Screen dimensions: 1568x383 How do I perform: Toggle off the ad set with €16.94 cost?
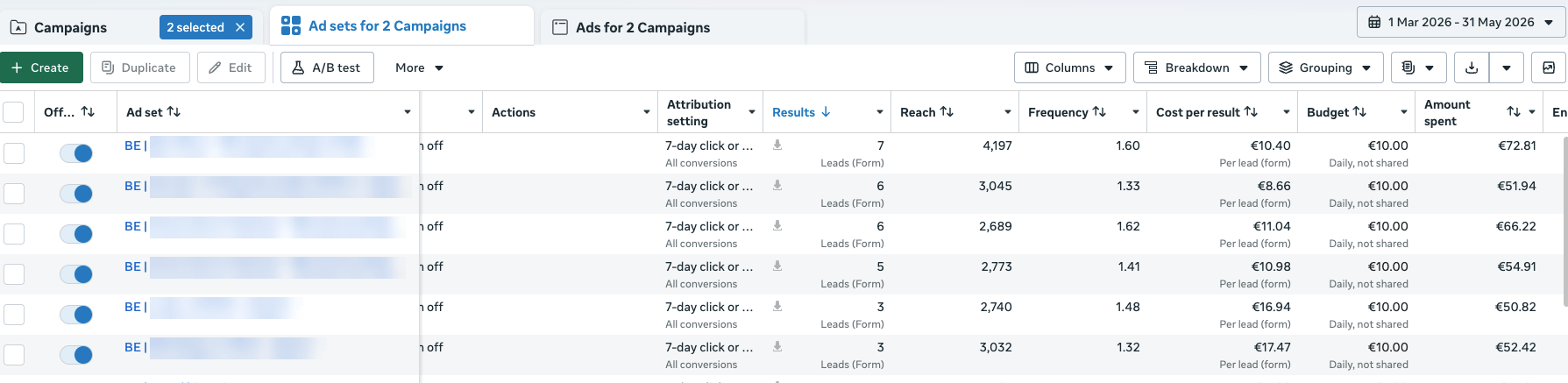coord(76,315)
